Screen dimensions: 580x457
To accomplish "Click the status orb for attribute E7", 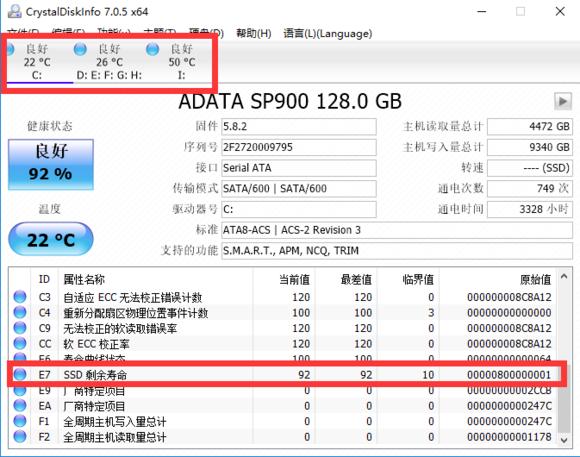I will coord(20,374).
